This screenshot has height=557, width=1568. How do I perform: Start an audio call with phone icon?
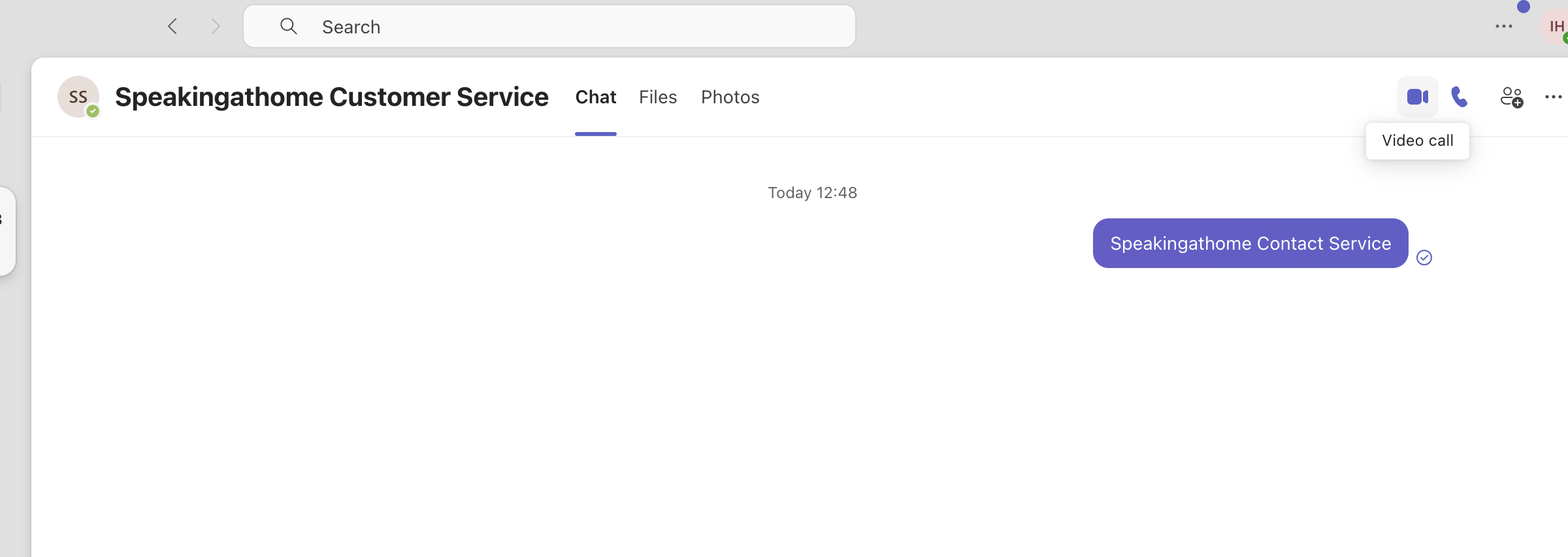1460,97
